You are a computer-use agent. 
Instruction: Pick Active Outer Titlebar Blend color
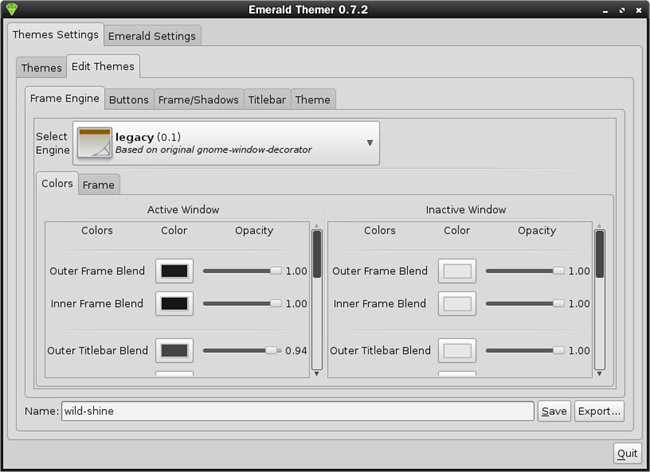pyautogui.click(x=174, y=351)
